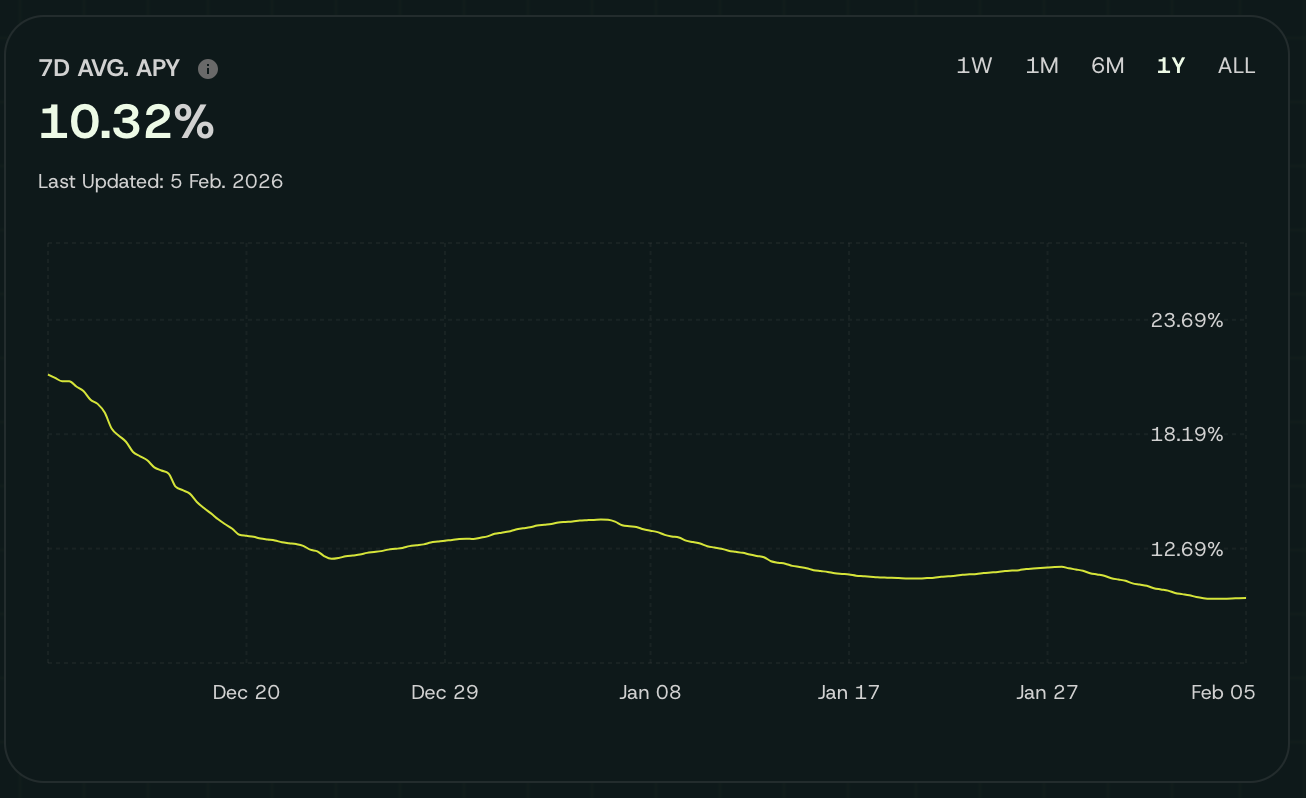
Task: Select the Last Updated date text
Action: click(160, 181)
